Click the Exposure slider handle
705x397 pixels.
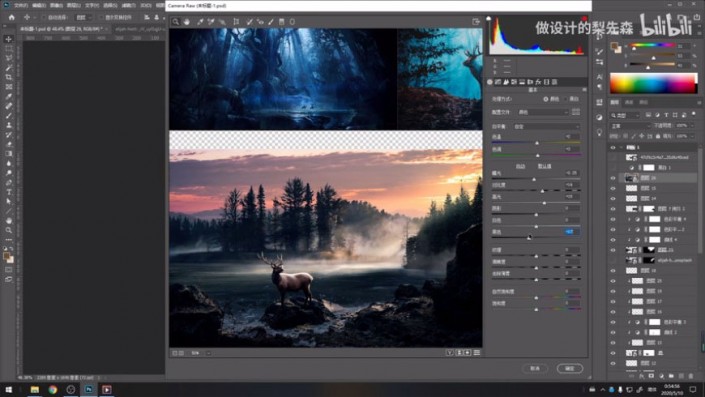(x=534, y=179)
